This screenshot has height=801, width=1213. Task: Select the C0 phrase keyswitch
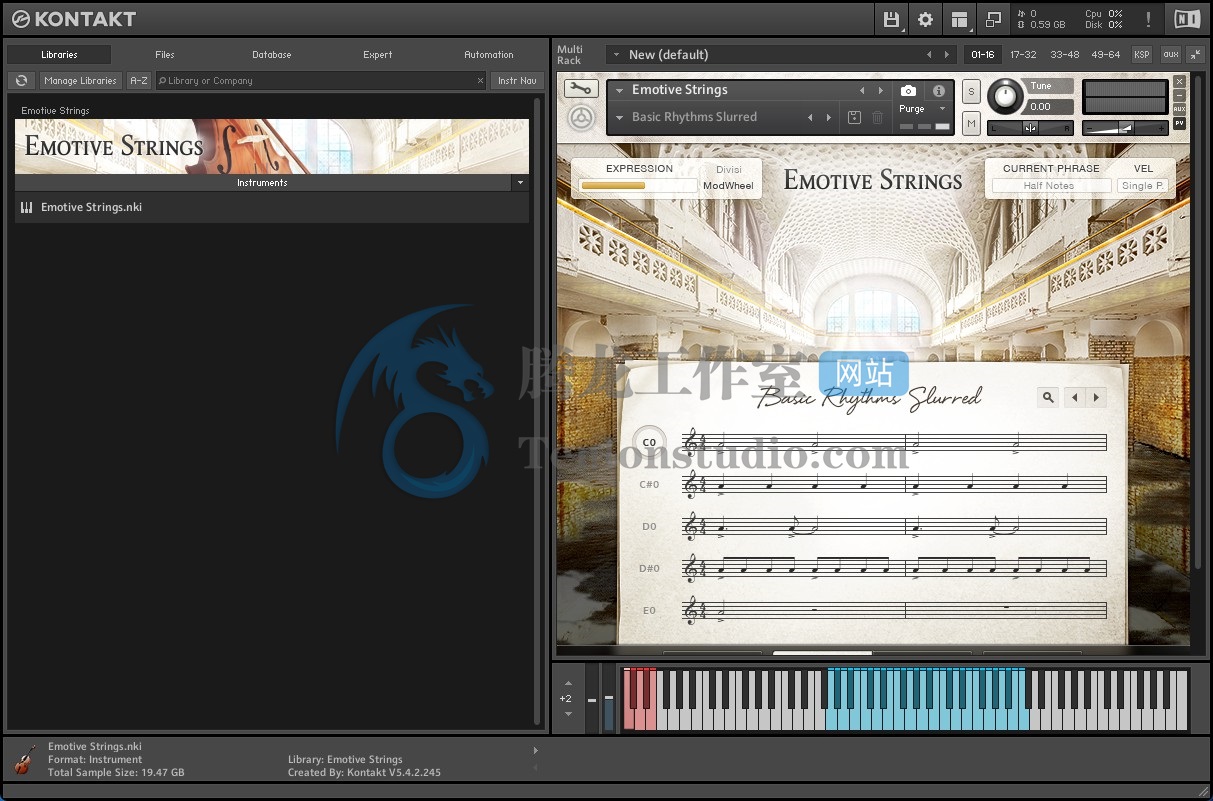tap(649, 442)
